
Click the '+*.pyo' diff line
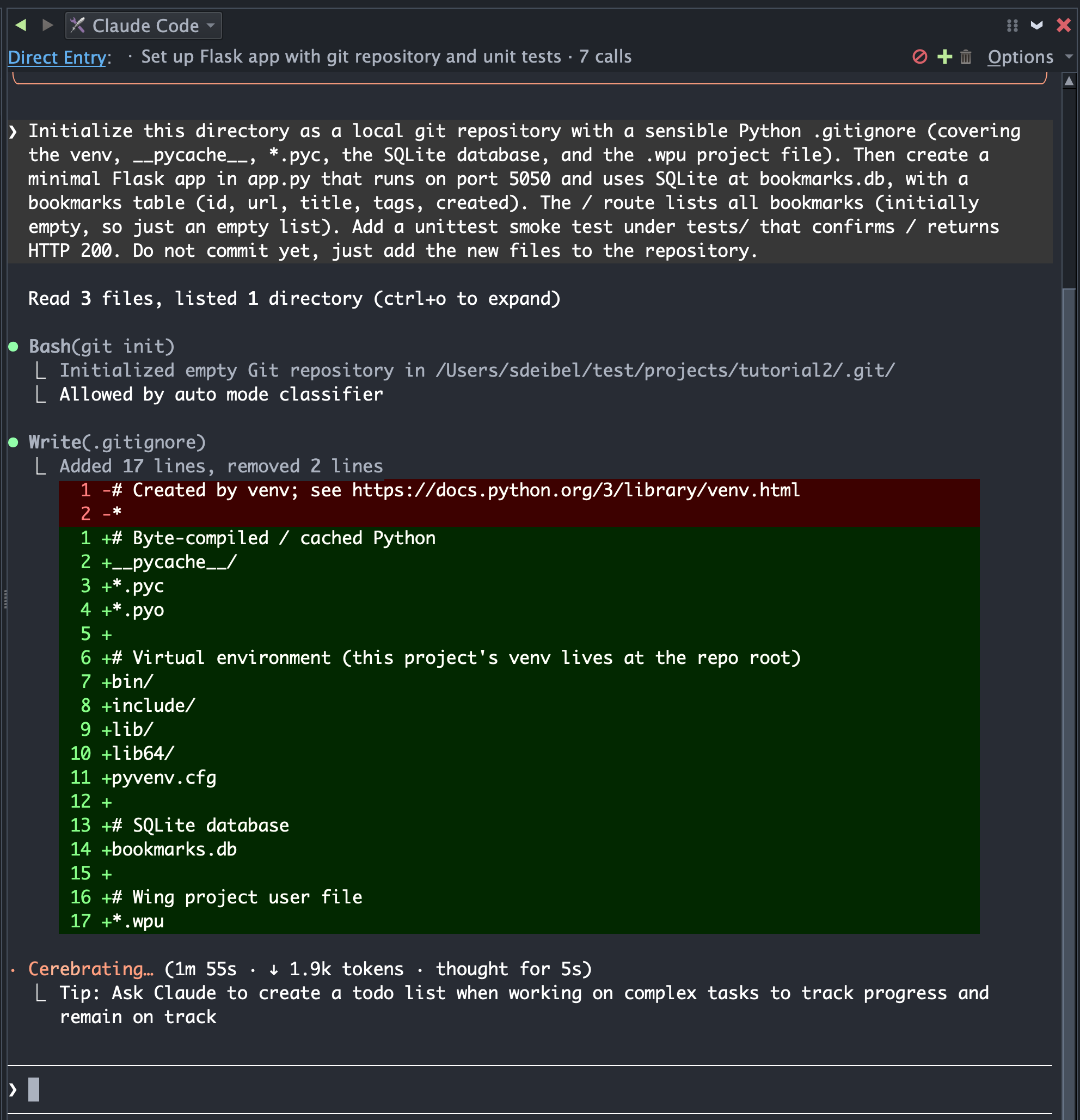pyautogui.click(x=519, y=610)
